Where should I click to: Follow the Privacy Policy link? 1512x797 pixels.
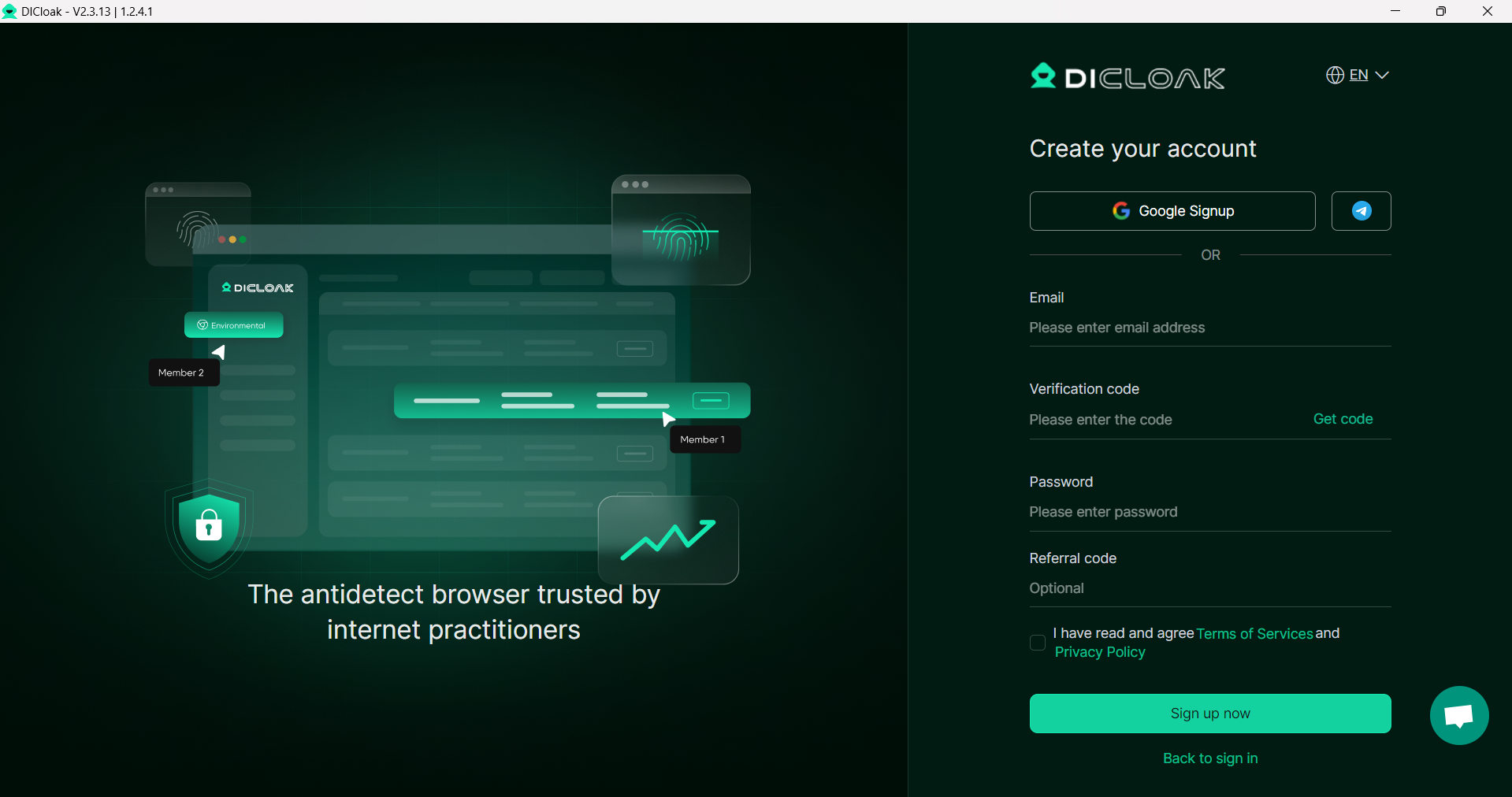1099,652
